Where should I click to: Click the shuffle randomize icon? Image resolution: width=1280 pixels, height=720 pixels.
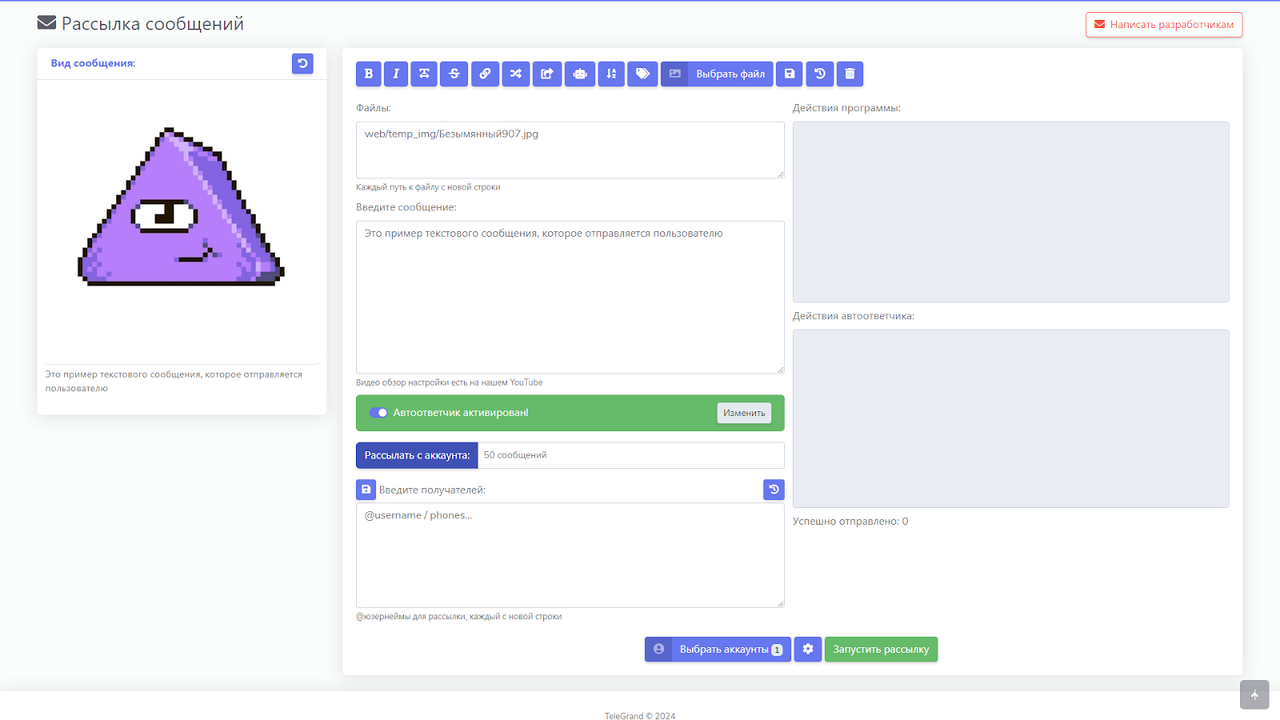pyautogui.click(x=515, y=74)
